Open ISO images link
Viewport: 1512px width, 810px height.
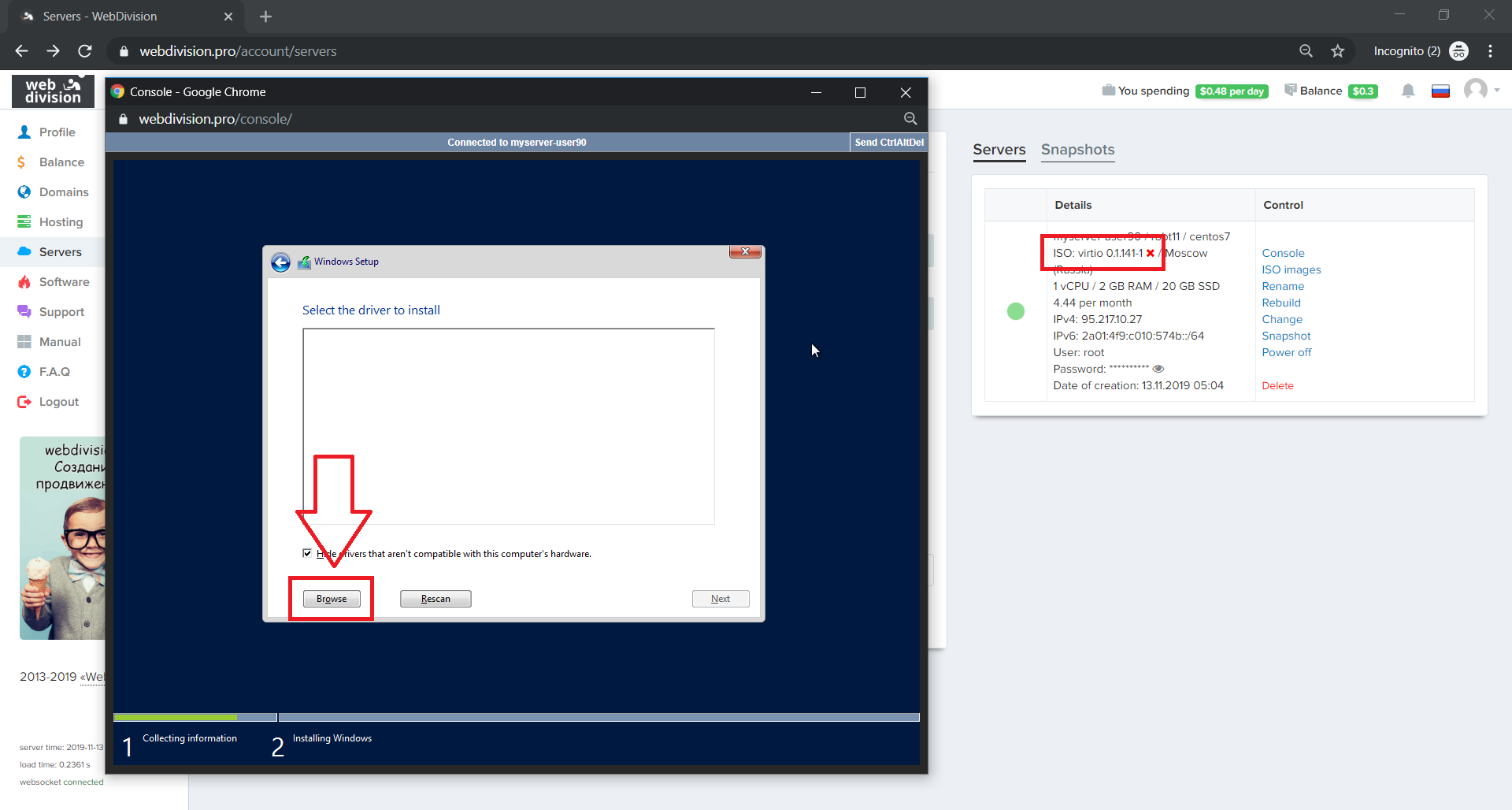point(1291,269)
